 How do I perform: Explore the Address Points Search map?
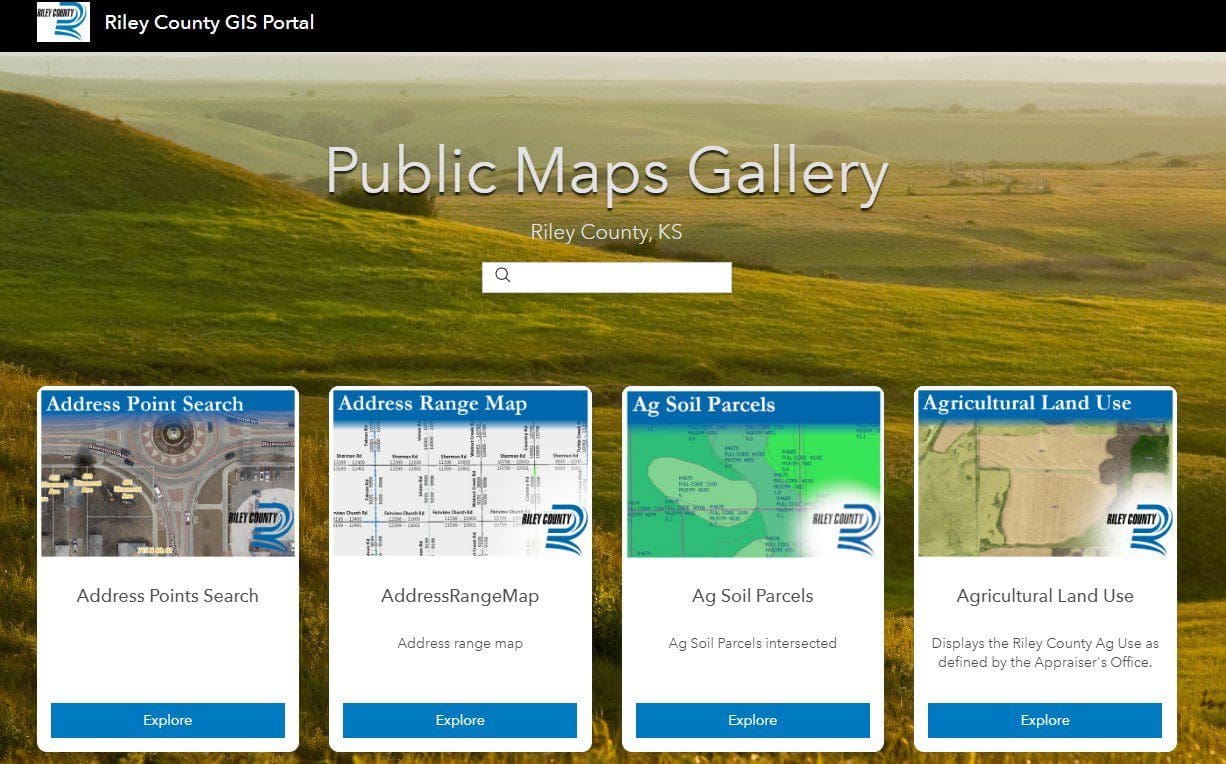pos(167,720)
